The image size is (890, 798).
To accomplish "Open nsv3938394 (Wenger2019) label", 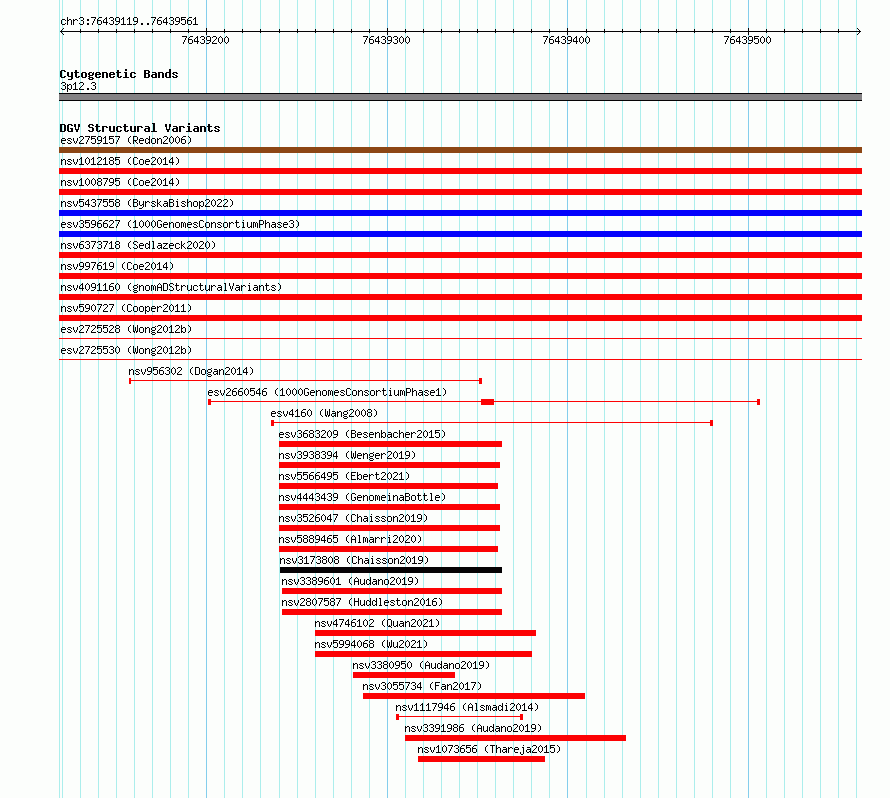I will tap(347, 455).
